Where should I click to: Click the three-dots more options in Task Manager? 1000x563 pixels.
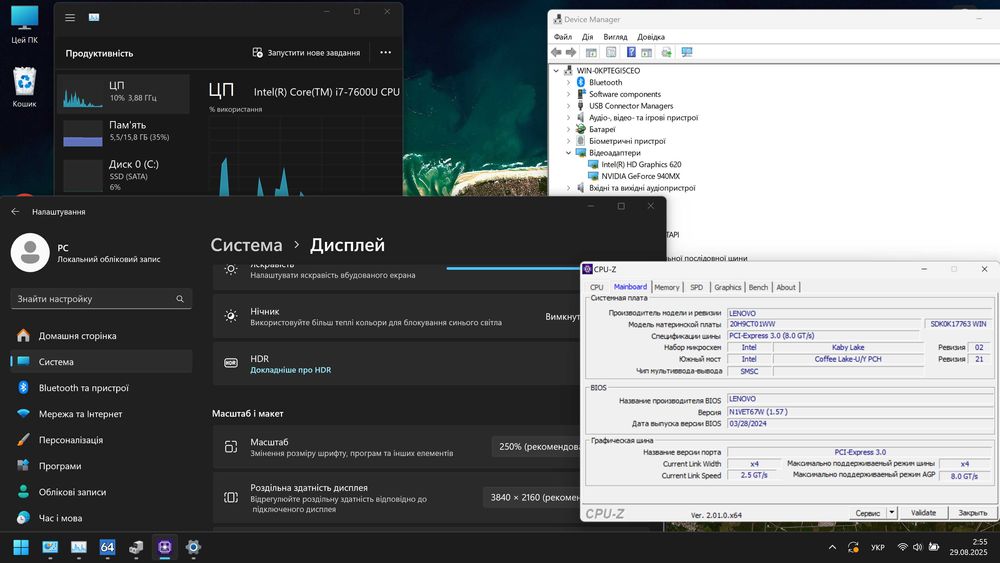pos(385,52)
